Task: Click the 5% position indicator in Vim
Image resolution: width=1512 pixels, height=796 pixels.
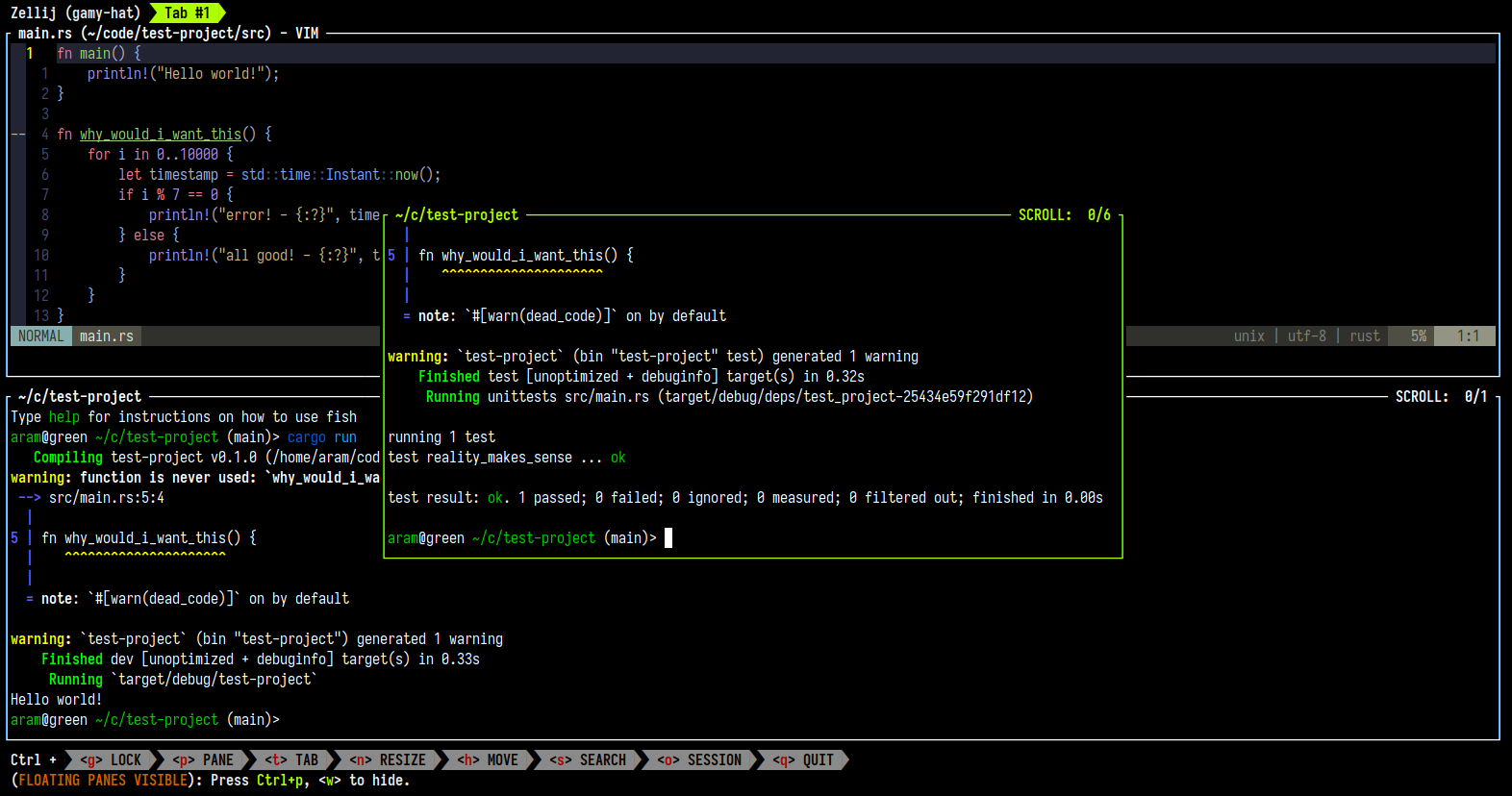Action: click(1419, 336)
